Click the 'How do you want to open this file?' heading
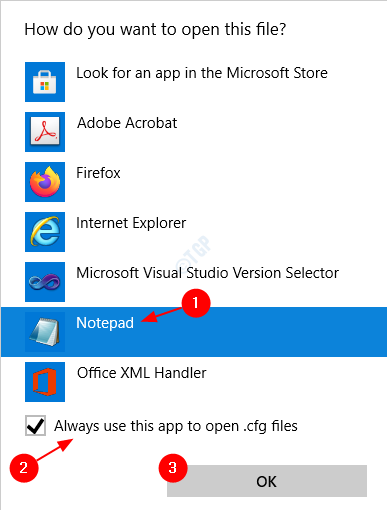 click(155, 30)
